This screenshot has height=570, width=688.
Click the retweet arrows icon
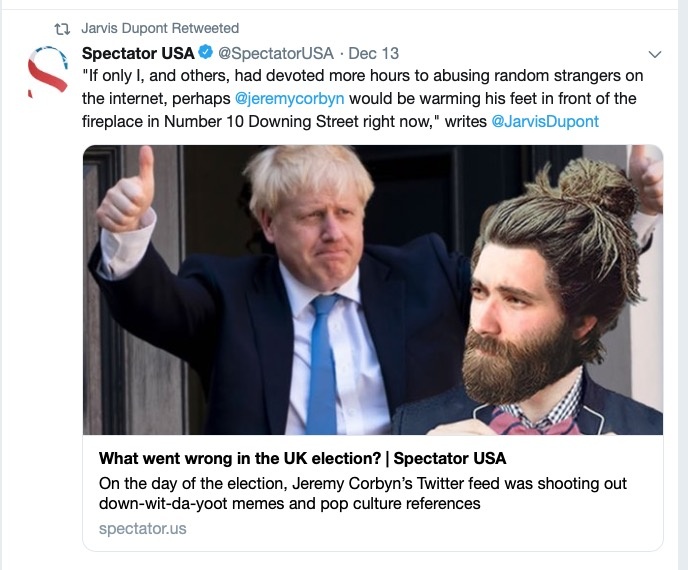point(62,29)
